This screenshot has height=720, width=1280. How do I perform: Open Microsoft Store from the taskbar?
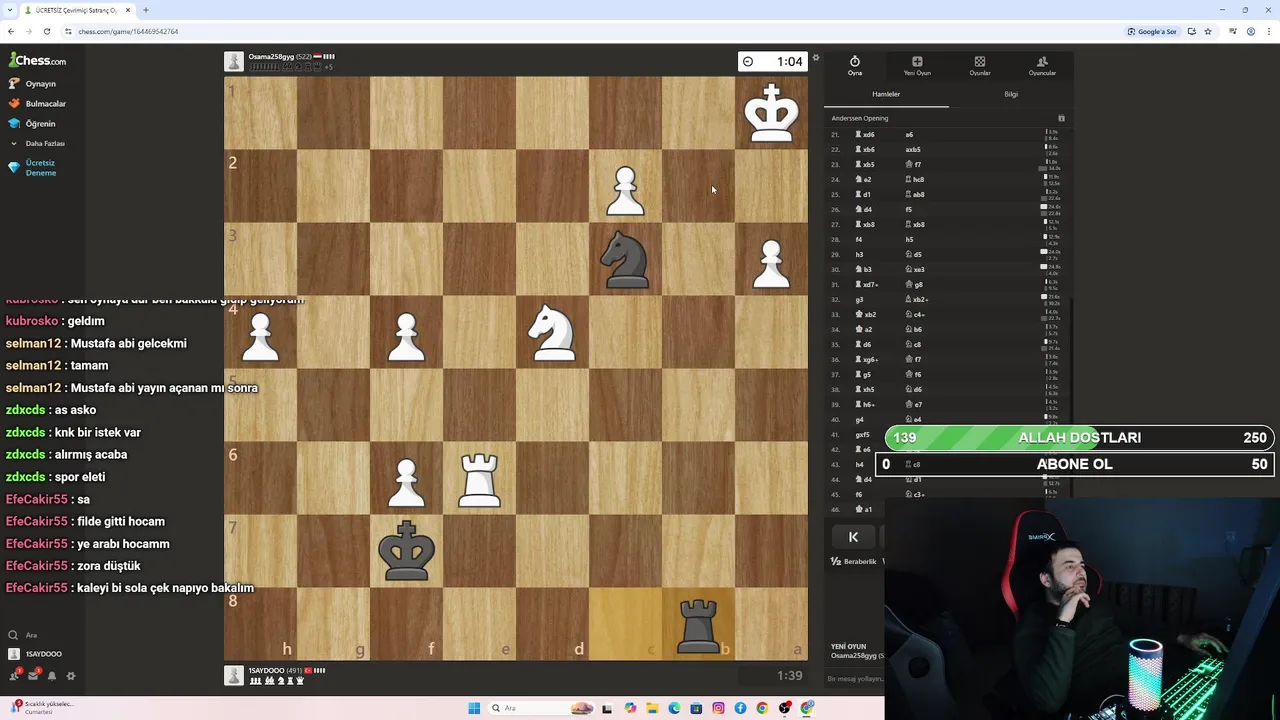coord(696,708)
